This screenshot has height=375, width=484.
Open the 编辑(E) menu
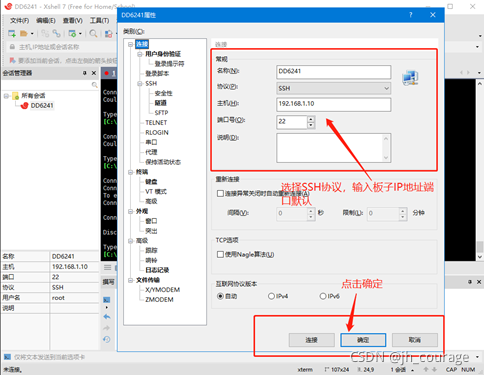point(46,21)
